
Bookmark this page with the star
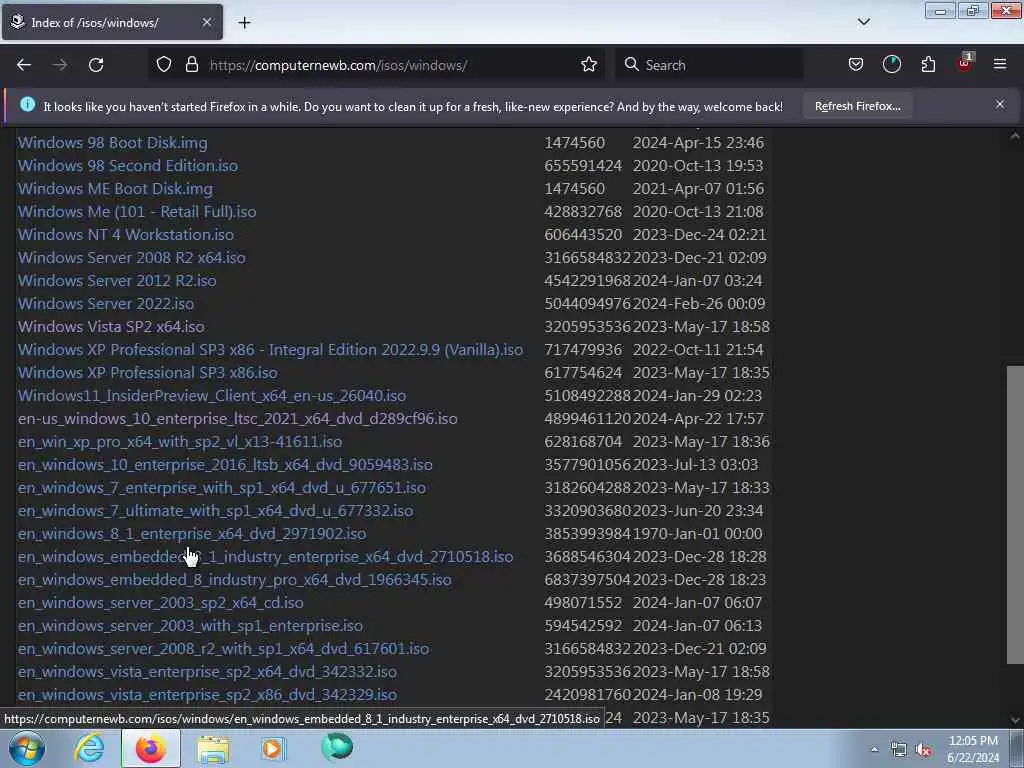588,65
